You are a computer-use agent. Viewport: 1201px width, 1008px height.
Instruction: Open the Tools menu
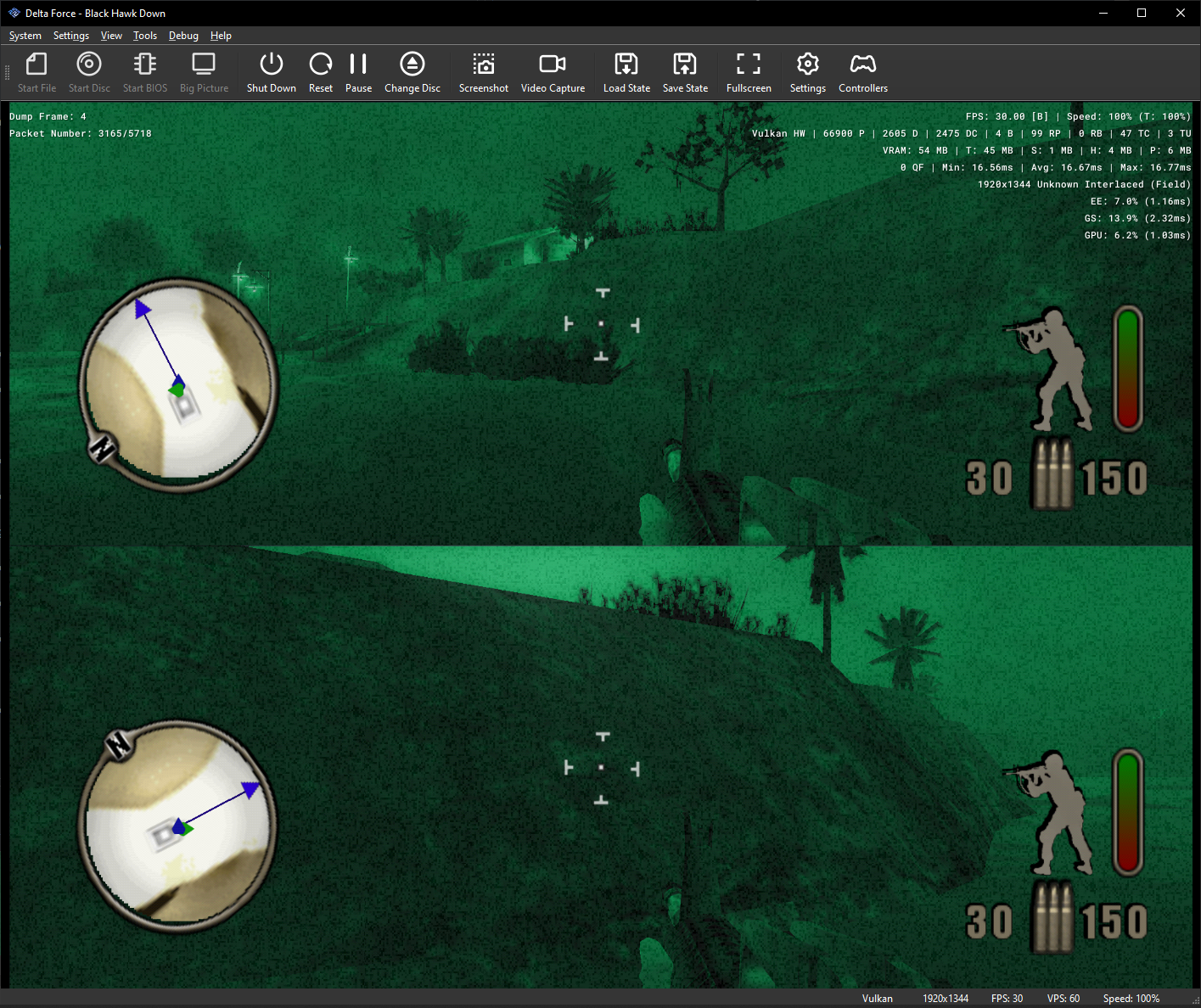click(x=145, y=36)
